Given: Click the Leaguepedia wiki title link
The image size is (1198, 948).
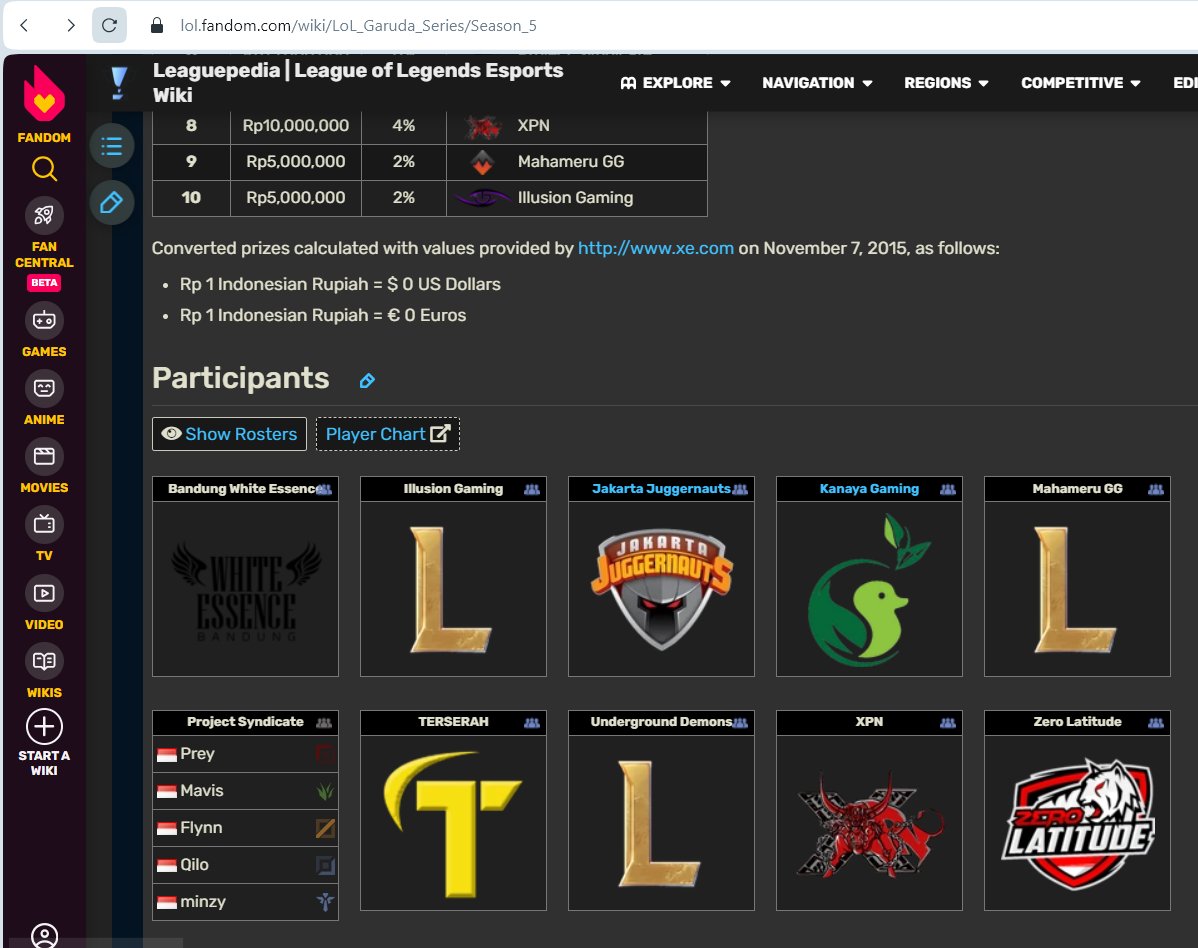Looking at the screenshot, I should tap(358, 83).
